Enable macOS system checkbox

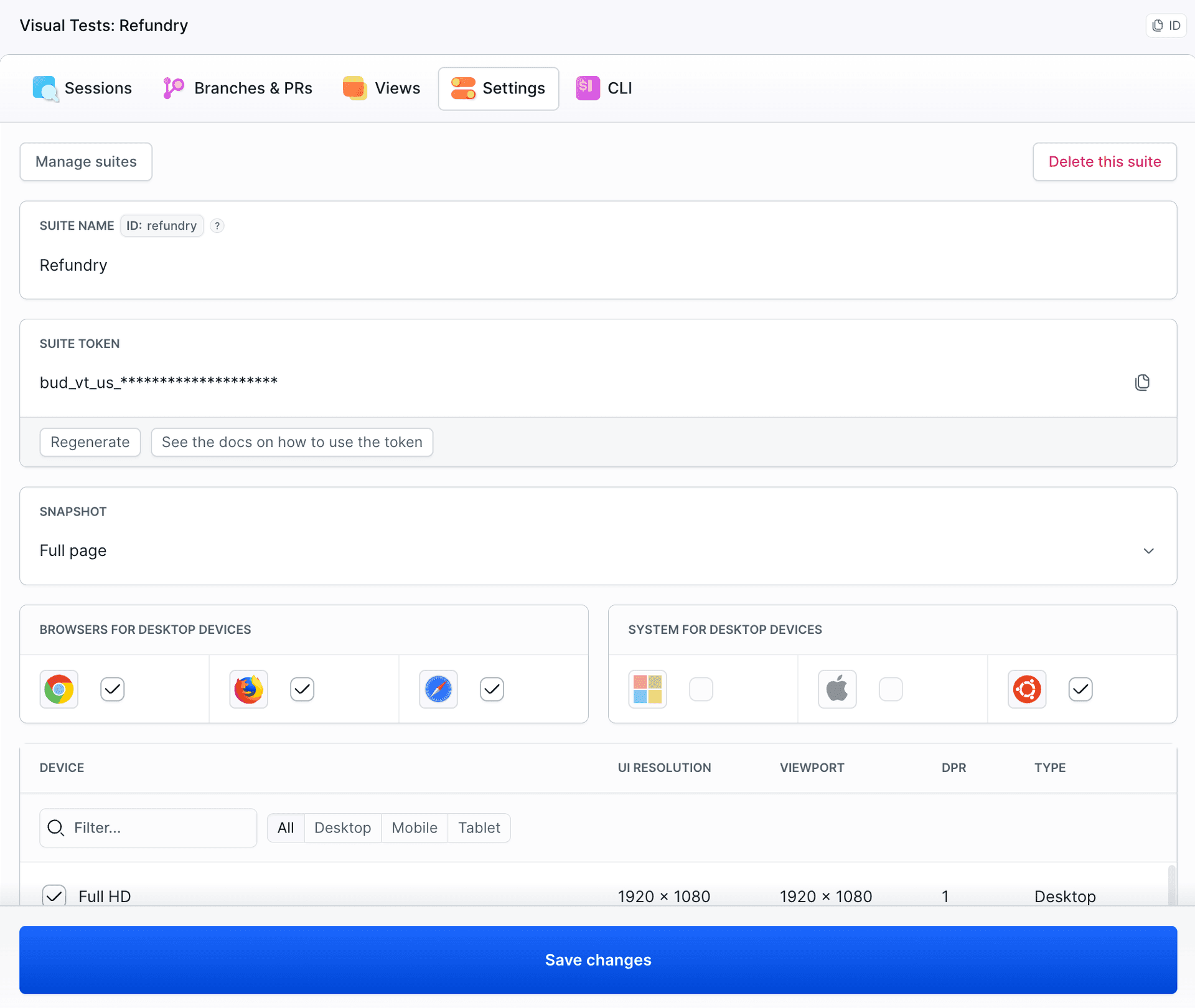(891, 689)
